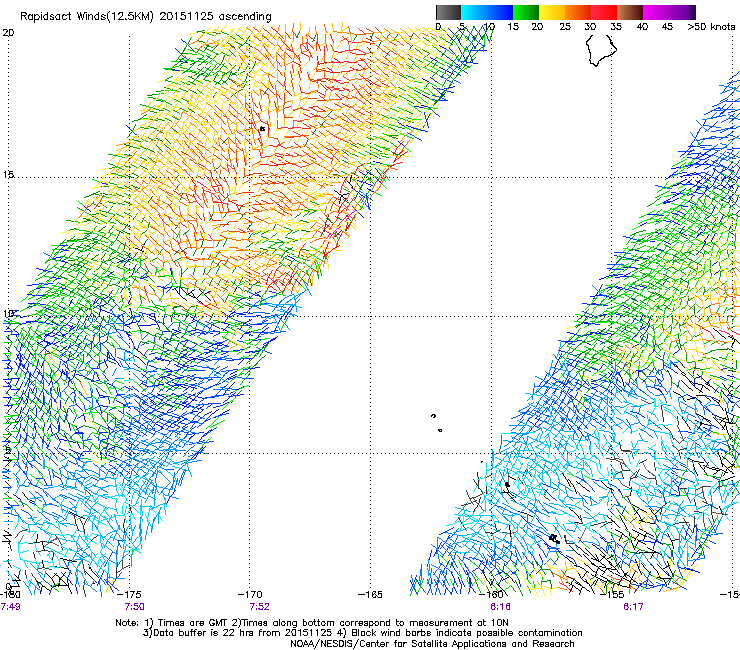This screenshot has height=650, width=740.
Task: Click the Hawaii island outline
Action: 601,50
